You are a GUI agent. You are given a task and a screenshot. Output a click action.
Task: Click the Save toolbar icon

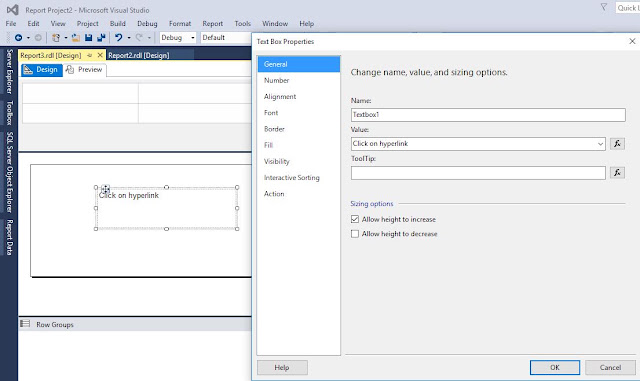click(x=88, y=38)
